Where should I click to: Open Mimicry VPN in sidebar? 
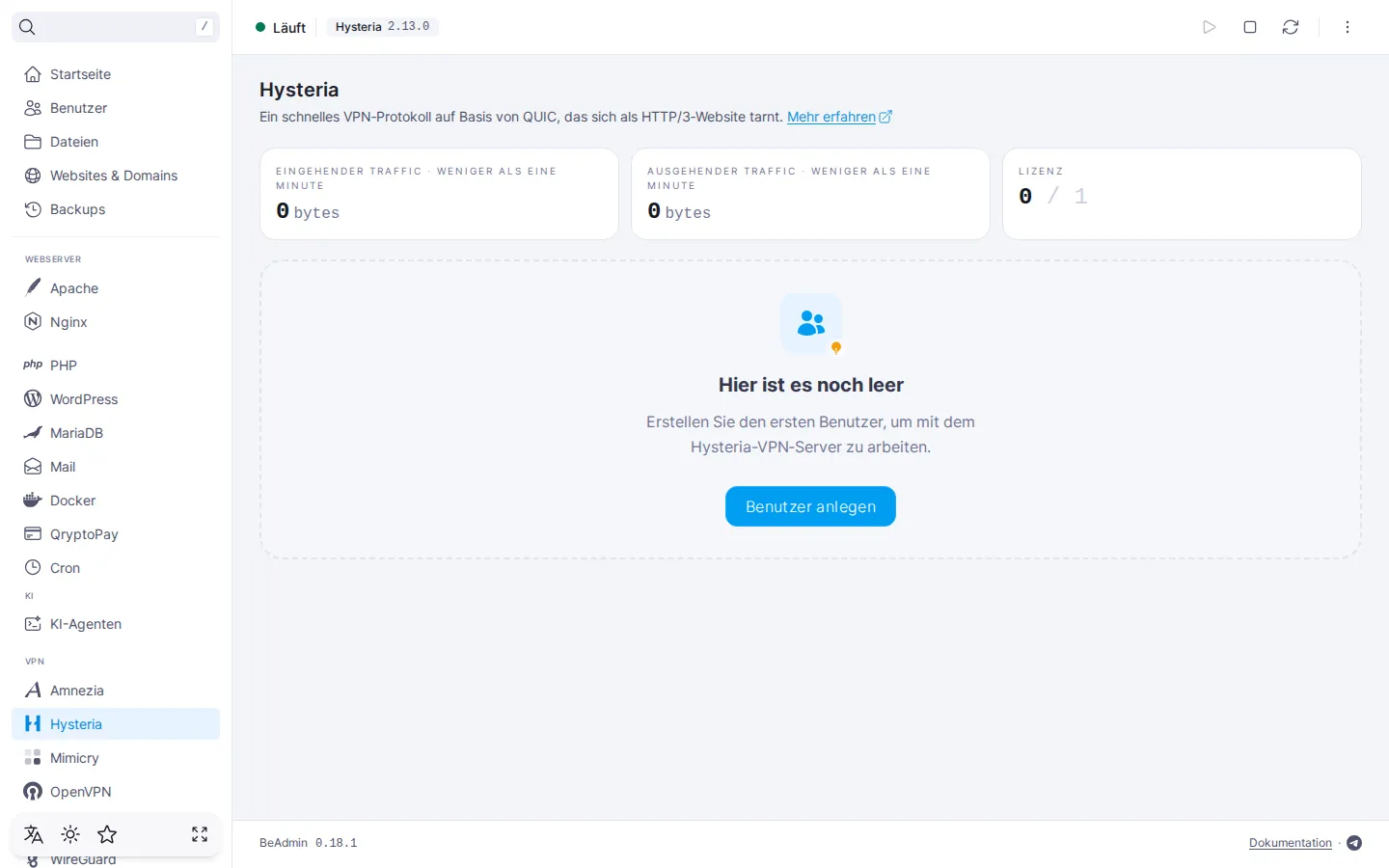[x=116, y=758]
